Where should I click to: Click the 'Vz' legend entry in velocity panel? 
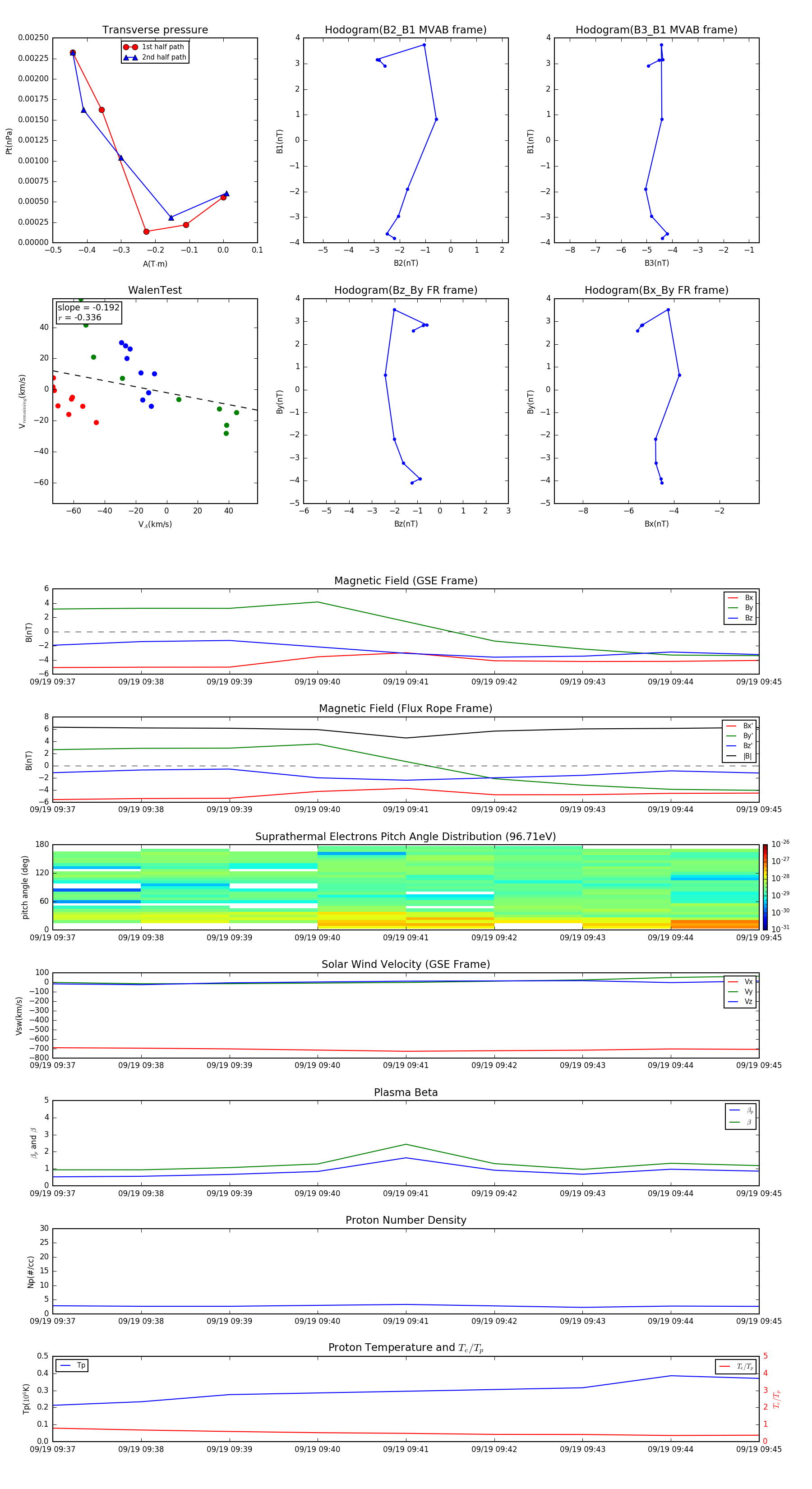740,1002
